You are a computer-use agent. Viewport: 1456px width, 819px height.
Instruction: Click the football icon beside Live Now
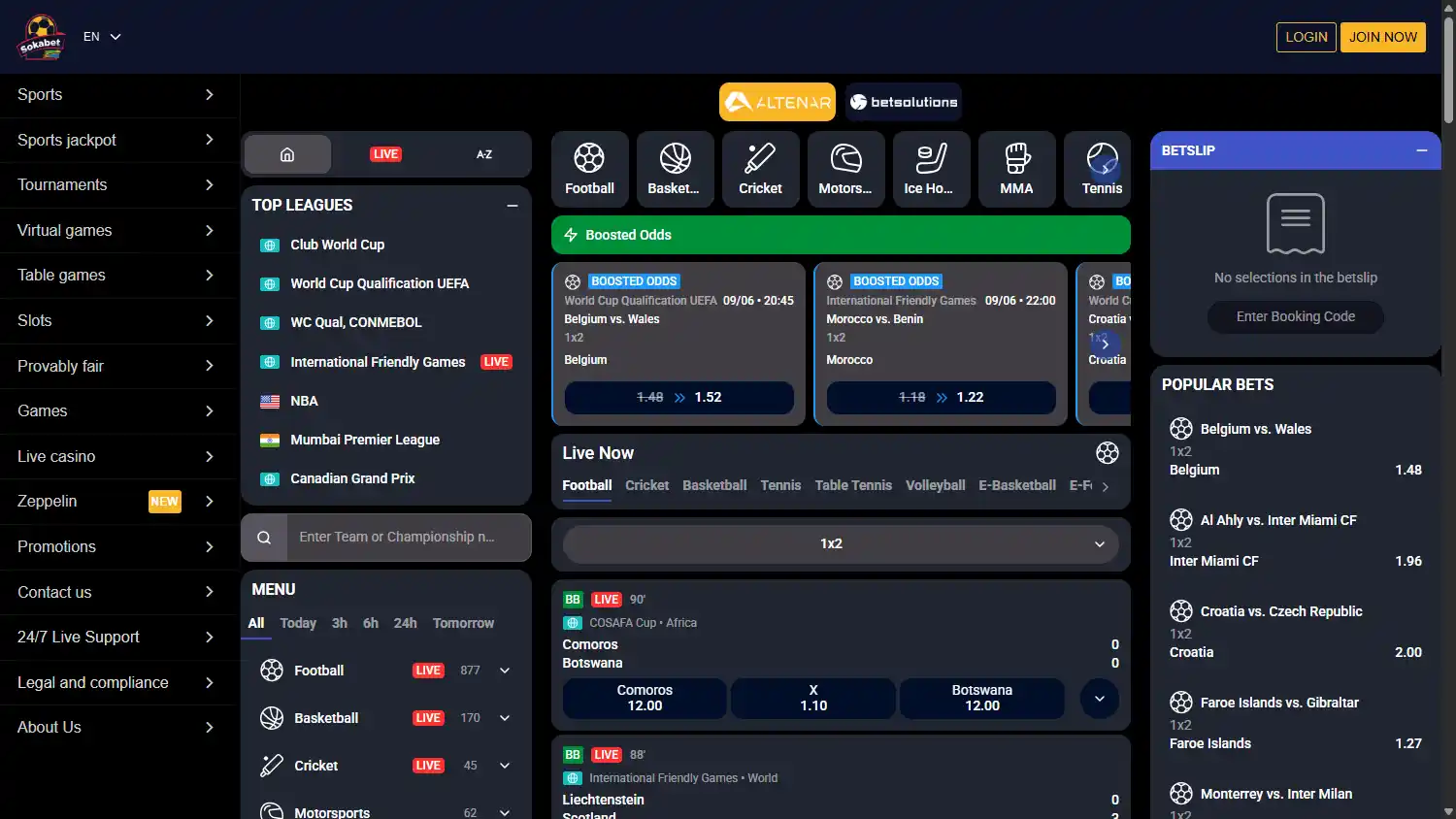(1108, 452)
